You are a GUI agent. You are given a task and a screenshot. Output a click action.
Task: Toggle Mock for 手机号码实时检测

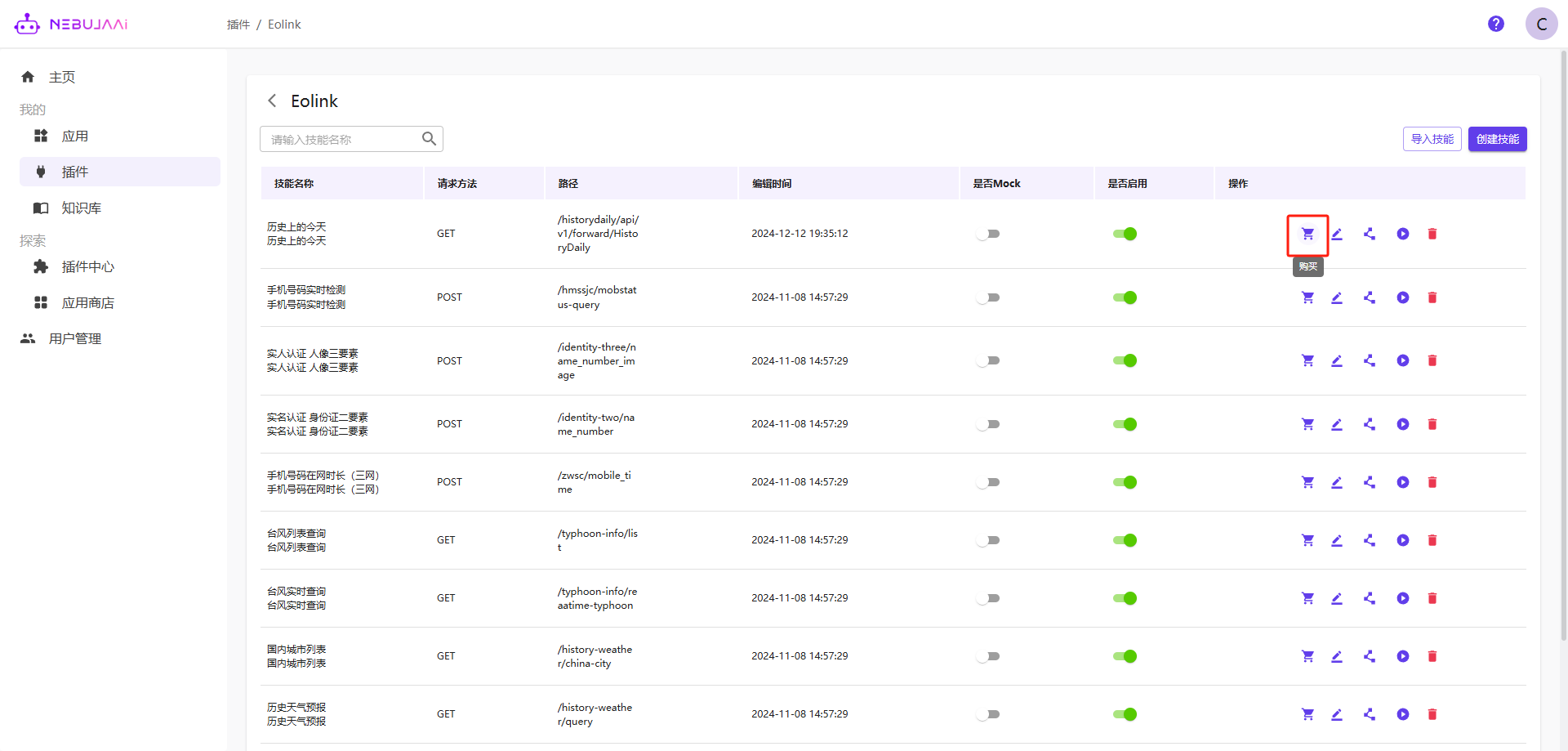[x=988, y=297]
